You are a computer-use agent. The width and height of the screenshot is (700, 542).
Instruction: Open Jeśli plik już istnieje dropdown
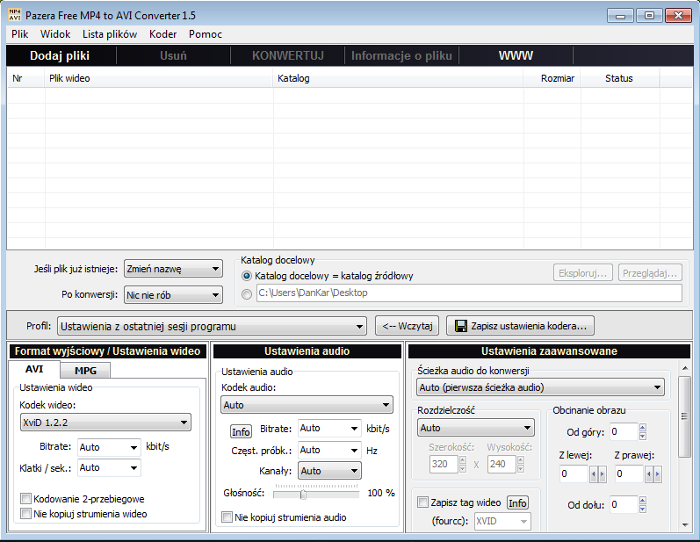point(173,269)
